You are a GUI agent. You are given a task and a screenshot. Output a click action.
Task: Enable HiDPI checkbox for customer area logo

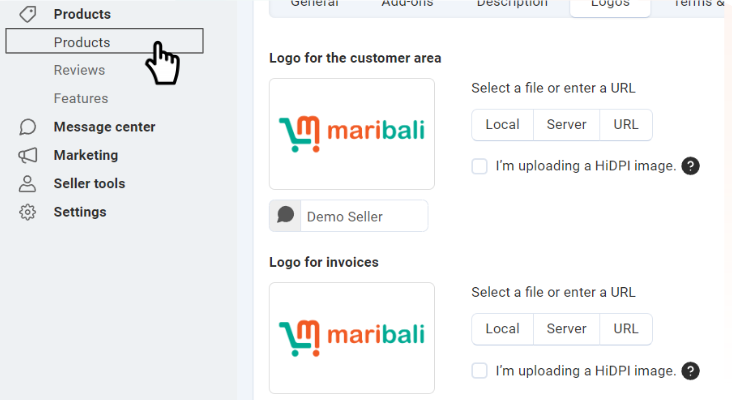click(480, 166)
